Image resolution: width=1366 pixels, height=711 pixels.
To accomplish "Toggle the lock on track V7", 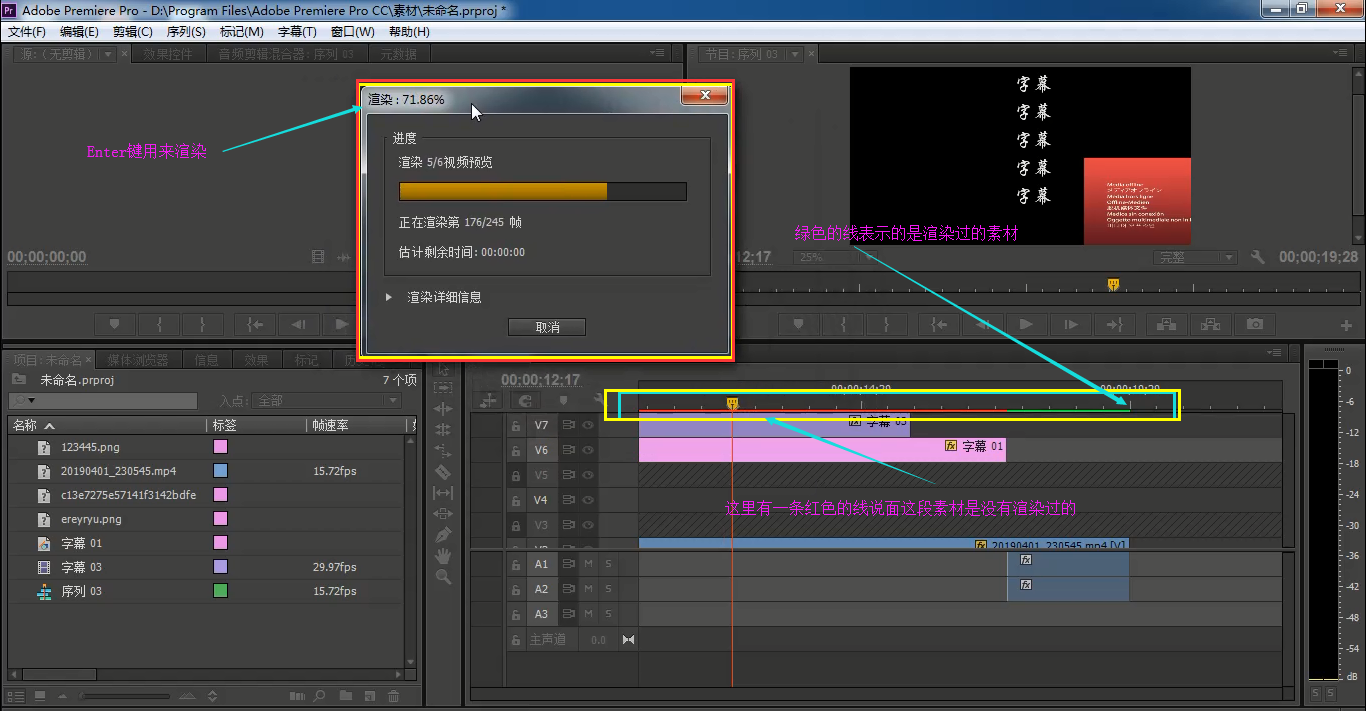I will [516, 425].
